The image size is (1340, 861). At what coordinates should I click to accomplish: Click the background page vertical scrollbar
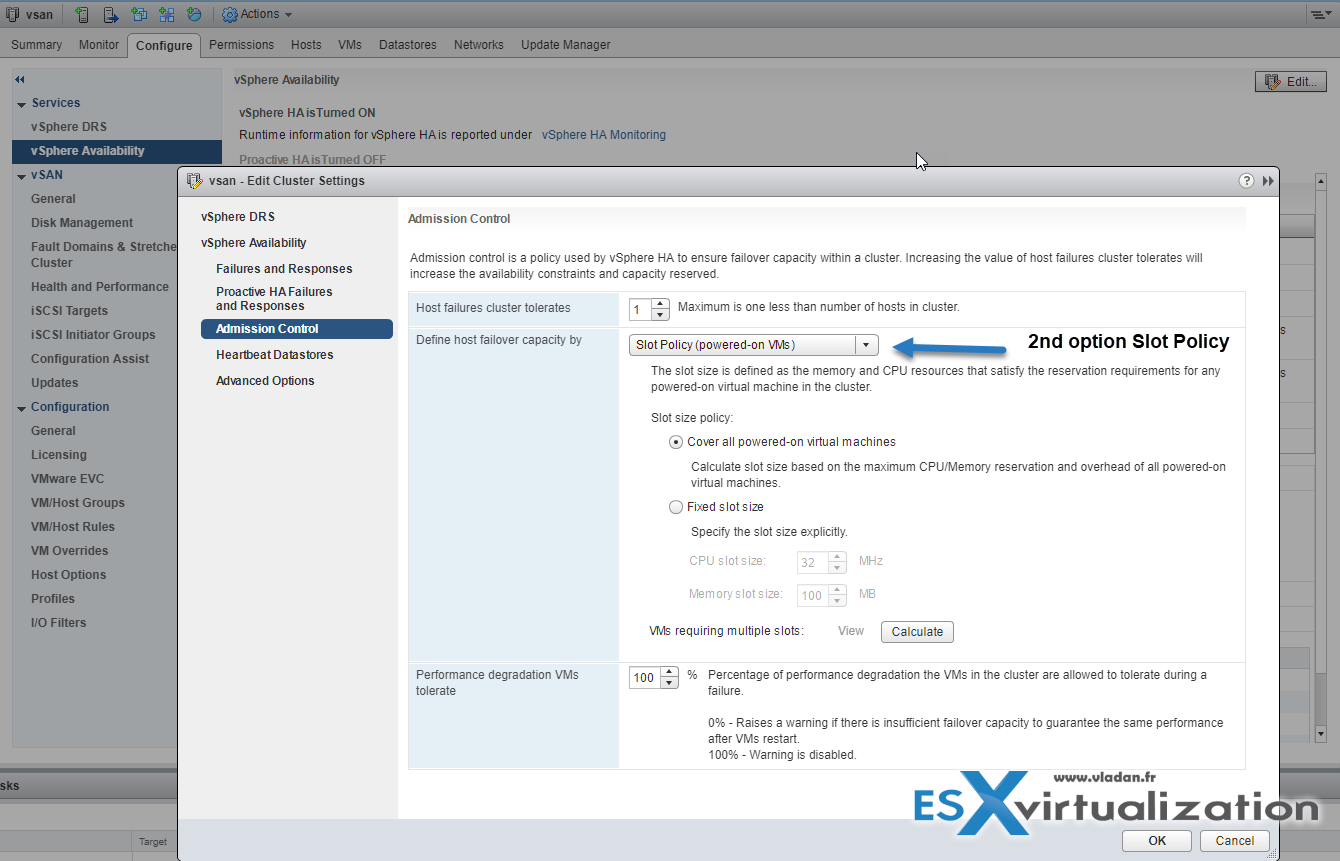(x=1321, y=456)
